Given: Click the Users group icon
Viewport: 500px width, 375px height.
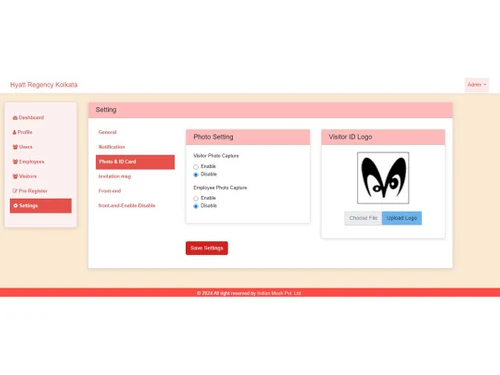Looking at the screenshot, I should pyautogui.click(x=15, y=147).
